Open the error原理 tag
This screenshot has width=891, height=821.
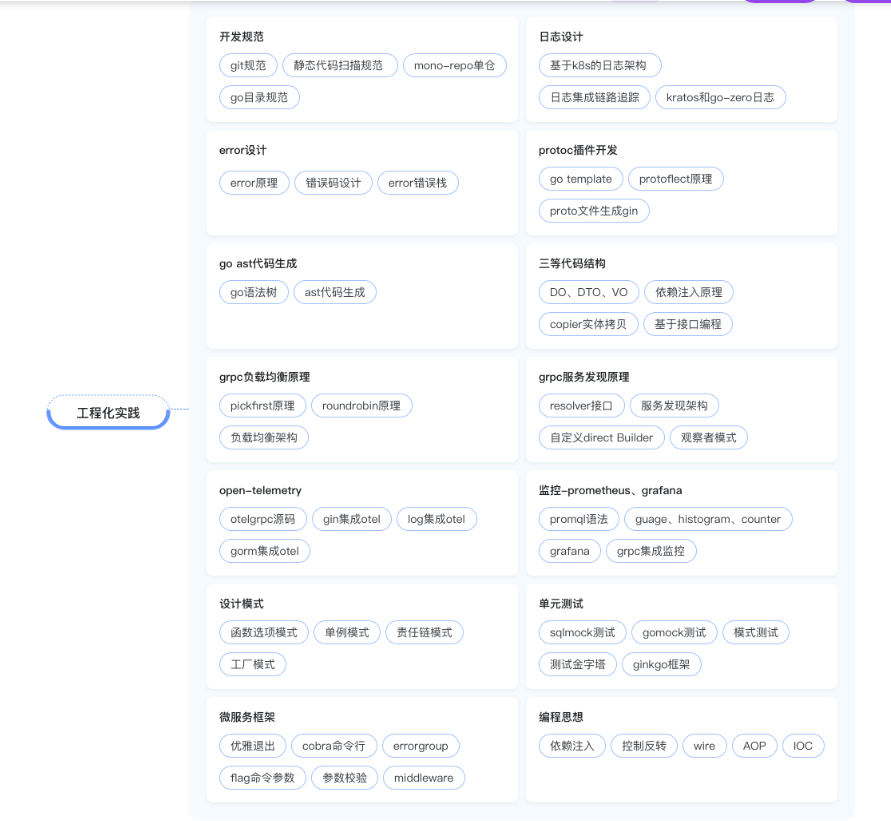[253, 182]
